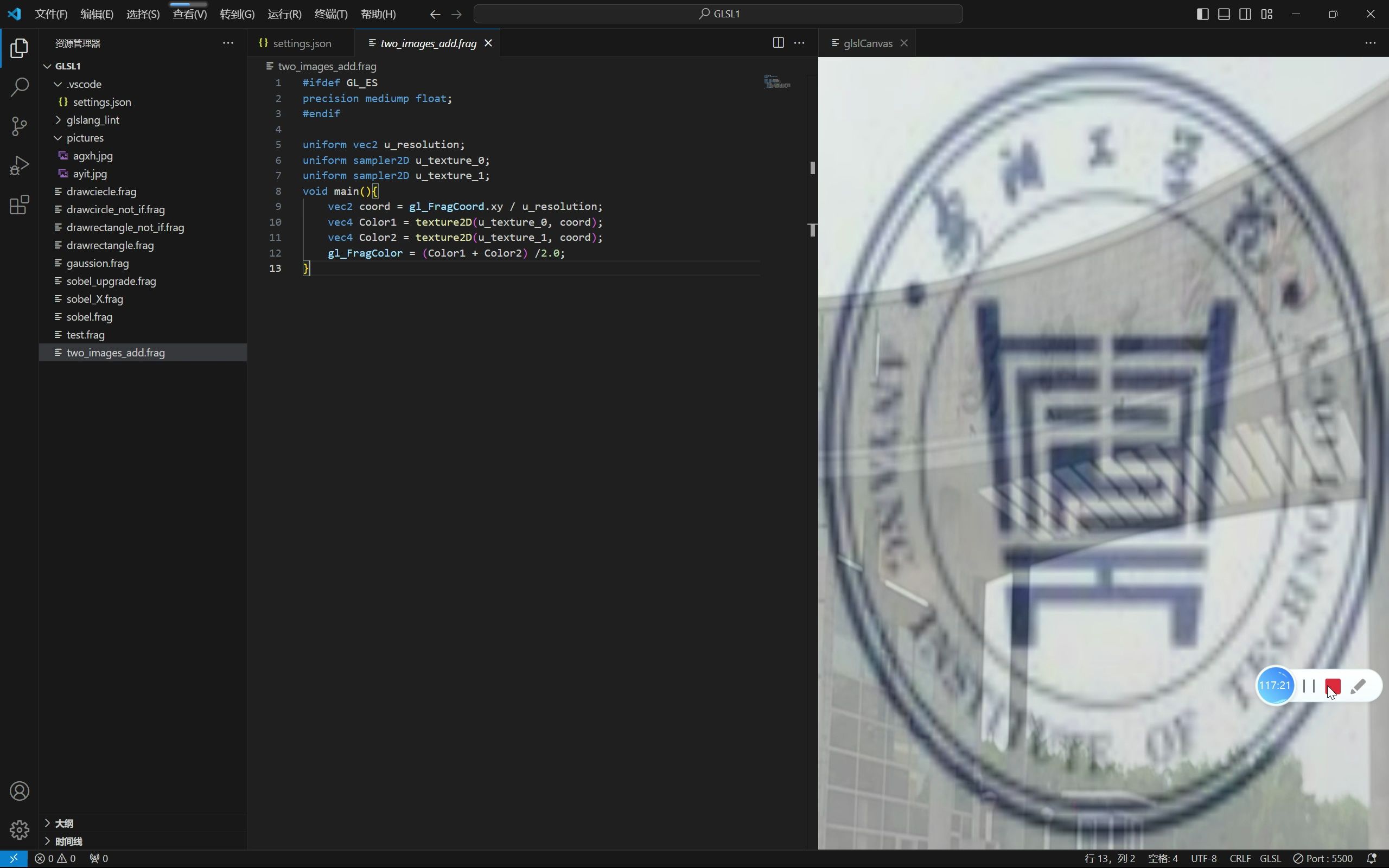Open ayit.jpg in the file tree
This screenshot has width=1389, height=868.
point(143,174)
